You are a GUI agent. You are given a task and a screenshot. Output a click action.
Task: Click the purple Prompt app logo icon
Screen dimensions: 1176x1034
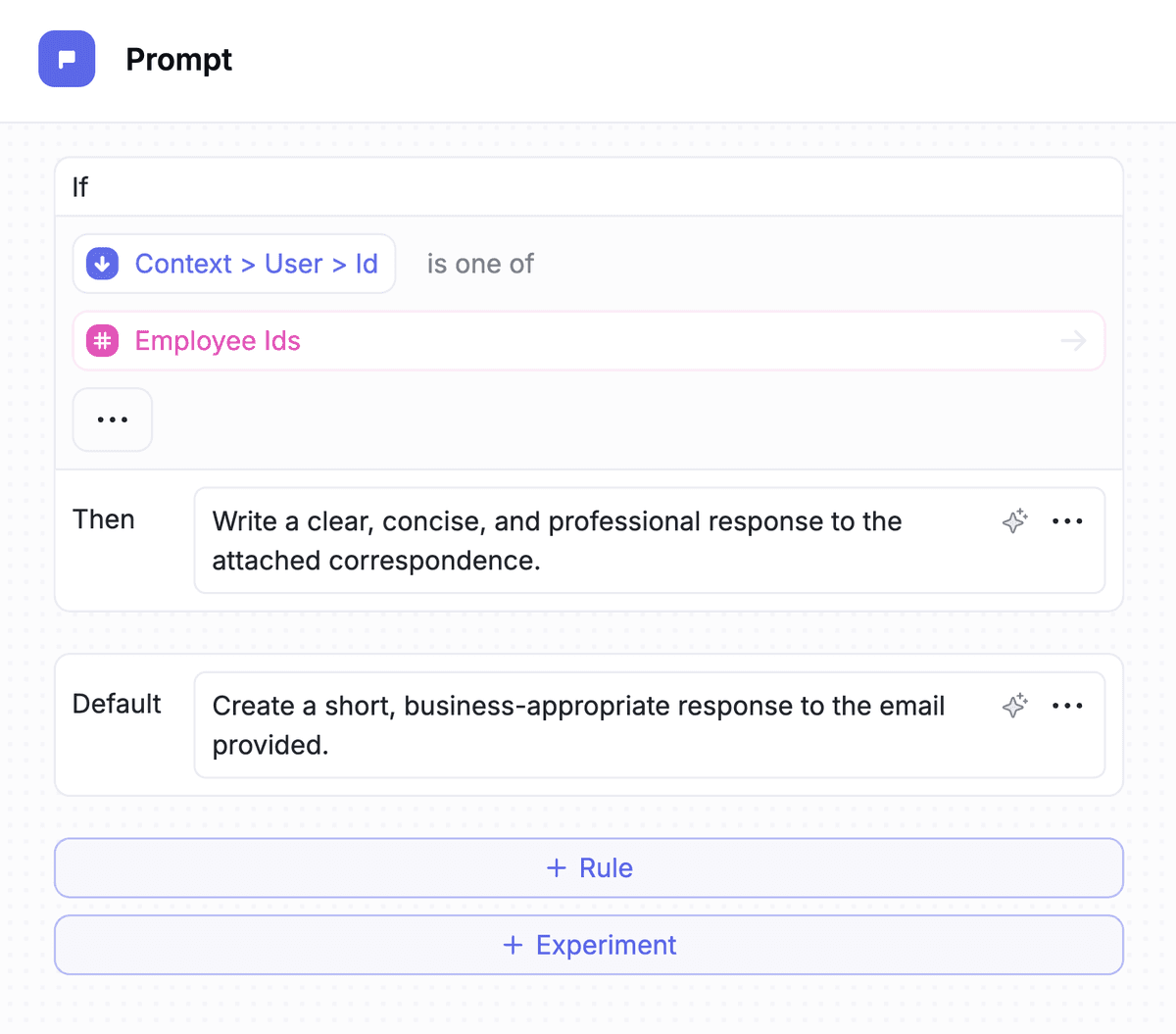[67, 59]
